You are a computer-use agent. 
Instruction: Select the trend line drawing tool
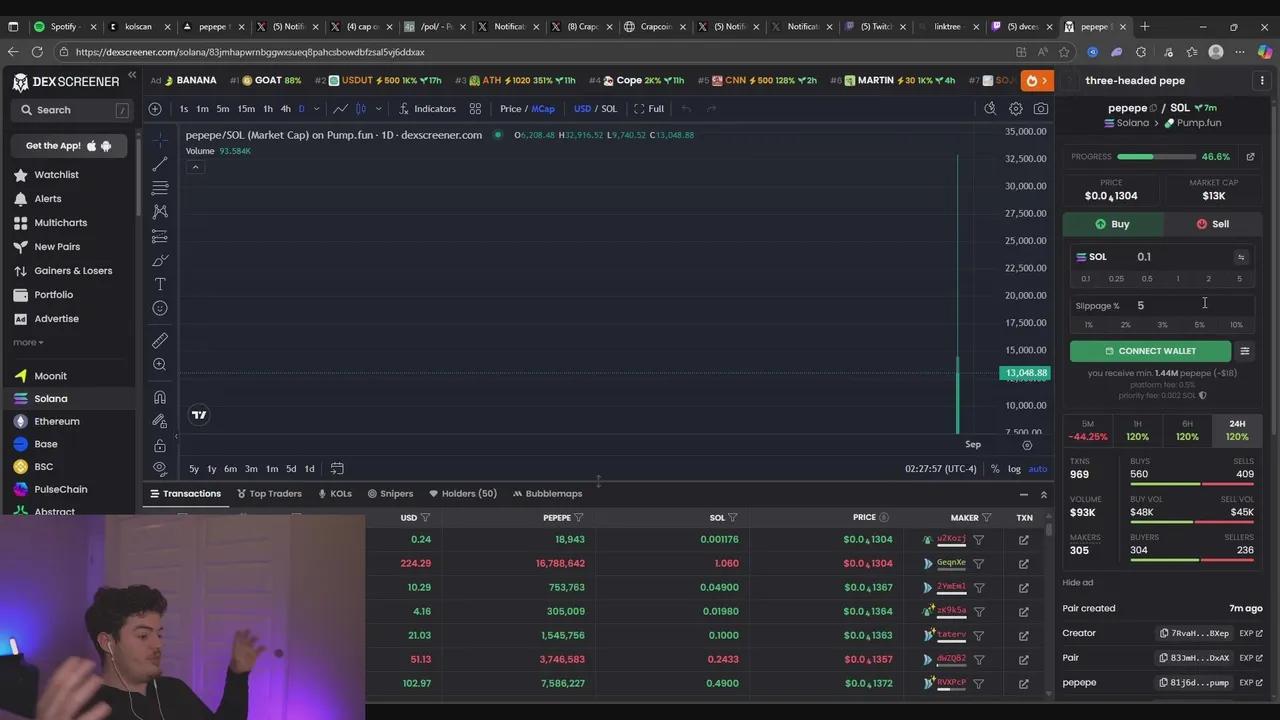[x=160, y=164]
